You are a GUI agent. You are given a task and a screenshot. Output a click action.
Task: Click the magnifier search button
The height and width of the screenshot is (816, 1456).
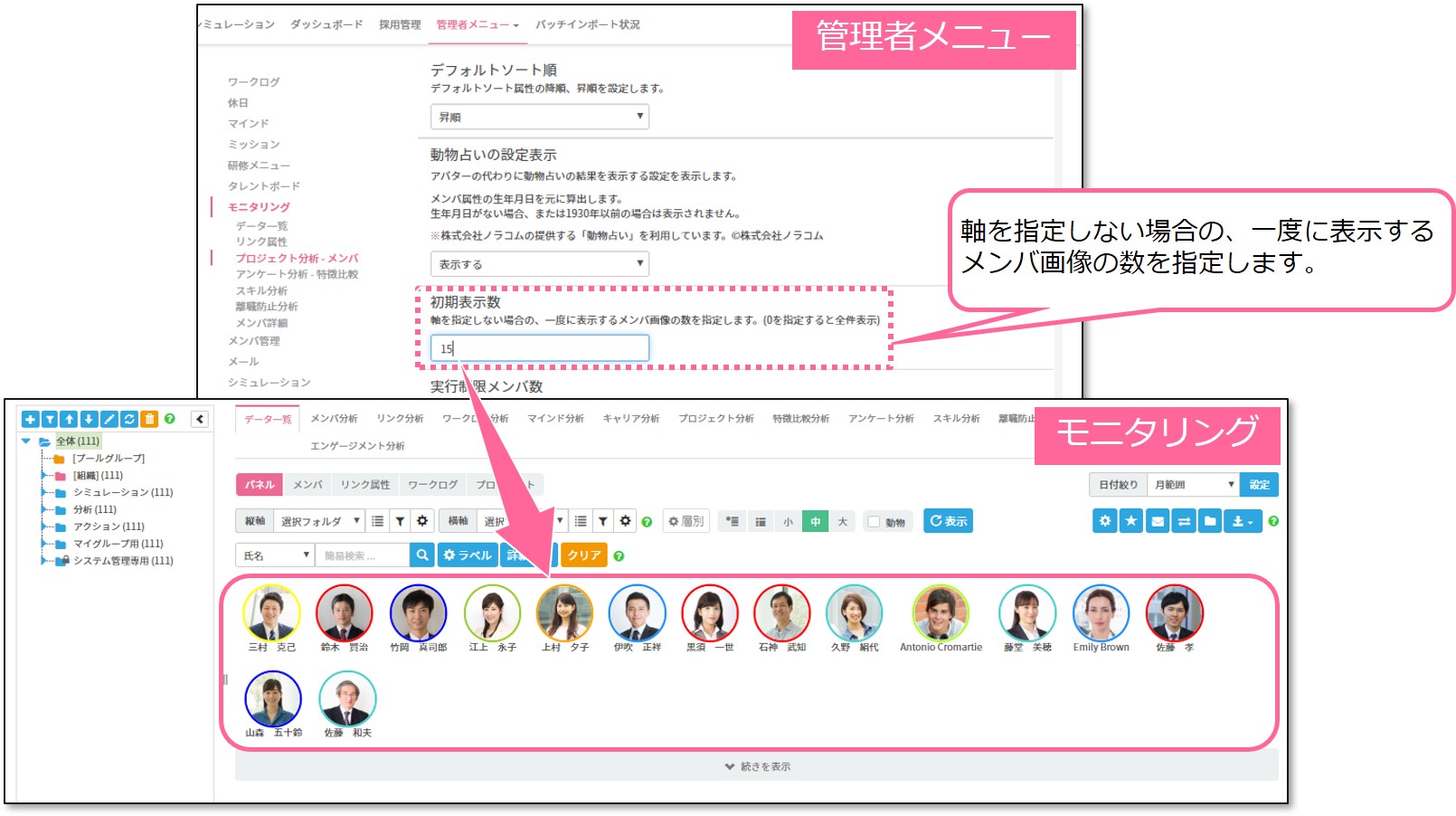click(x=421, y=555)
